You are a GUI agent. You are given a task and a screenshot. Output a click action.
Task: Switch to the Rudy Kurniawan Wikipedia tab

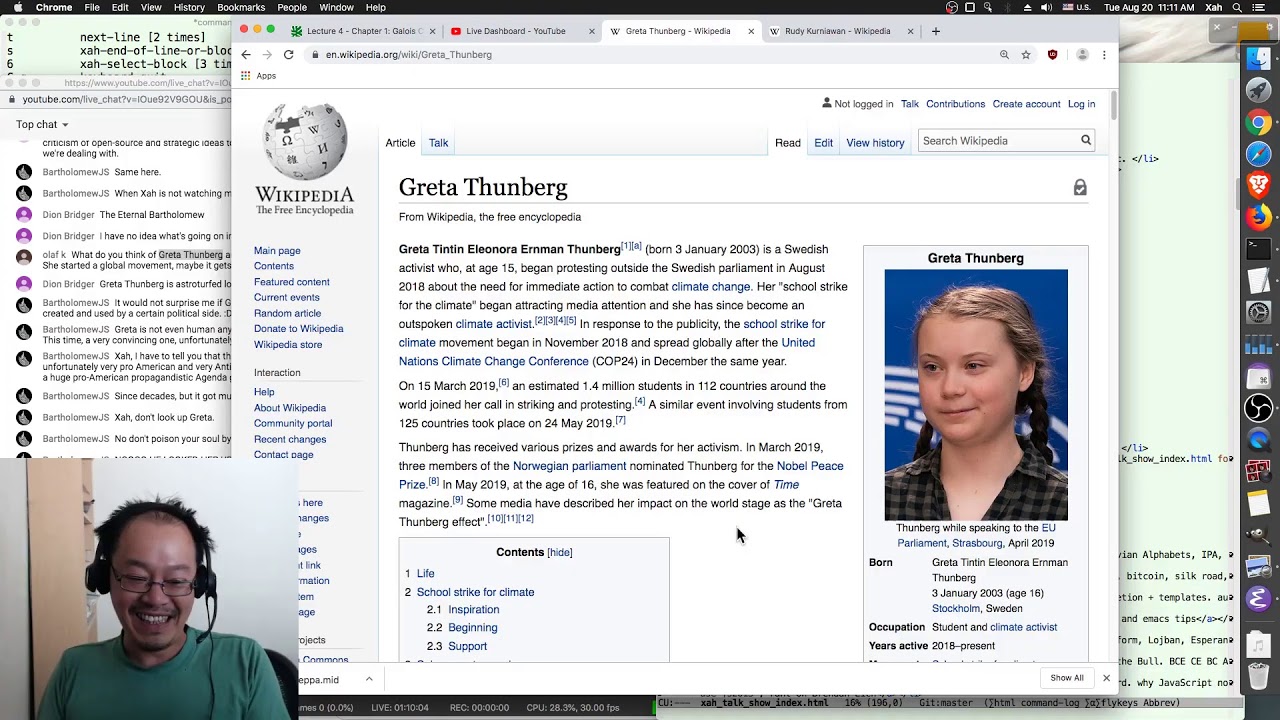pyautogui.click(x=841, y=31)
